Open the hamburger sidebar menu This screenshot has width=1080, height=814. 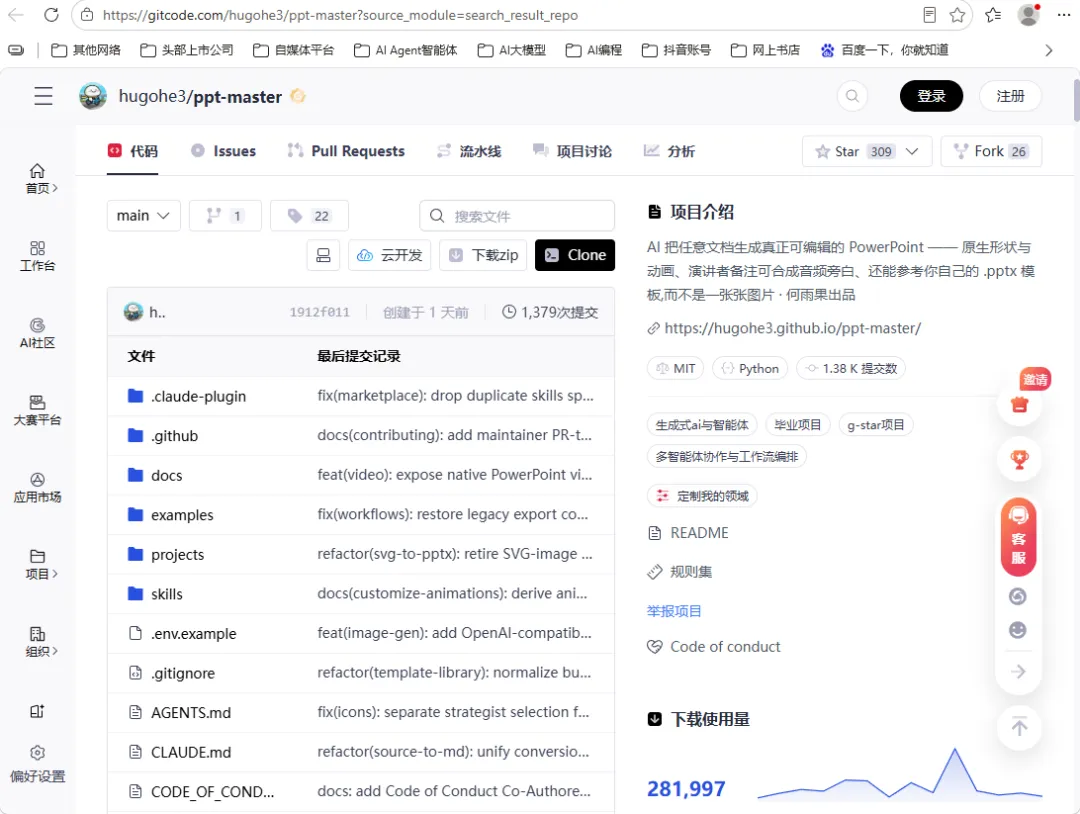(43, 96)
